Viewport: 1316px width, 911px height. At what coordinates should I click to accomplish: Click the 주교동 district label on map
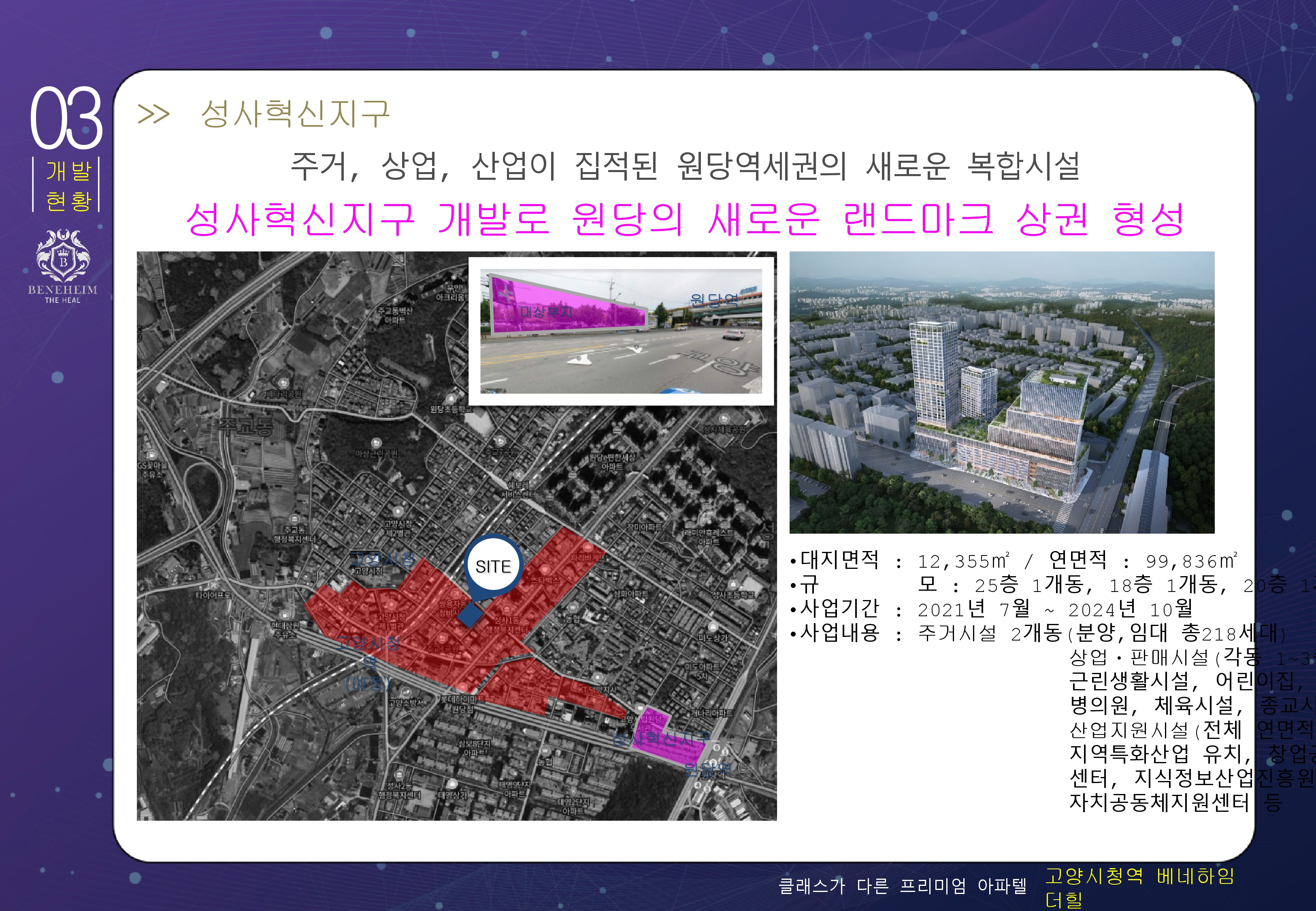(247, 425)
